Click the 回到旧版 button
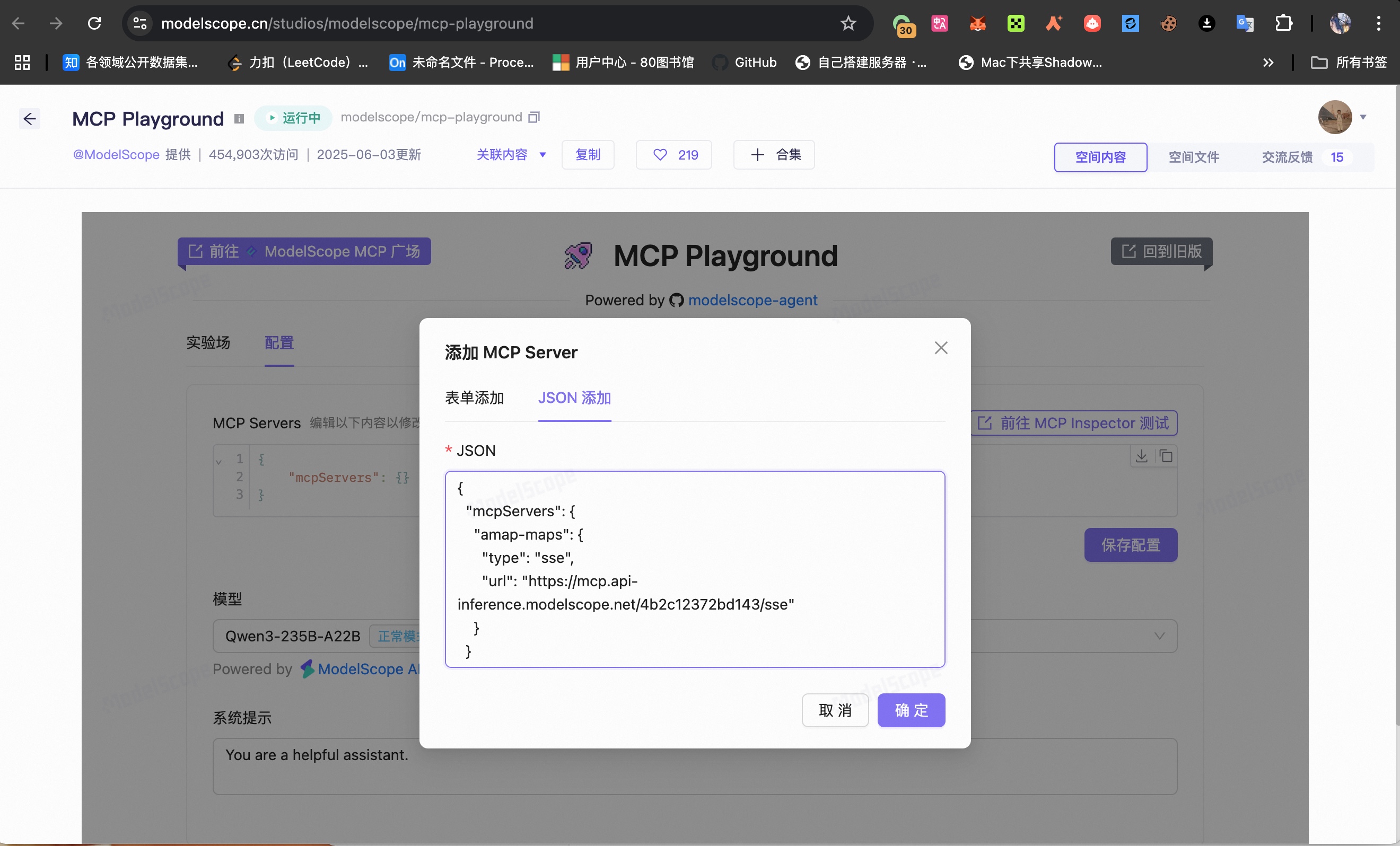Image resolution: width=1400 pixels, height=846 pixels. 1161,251
